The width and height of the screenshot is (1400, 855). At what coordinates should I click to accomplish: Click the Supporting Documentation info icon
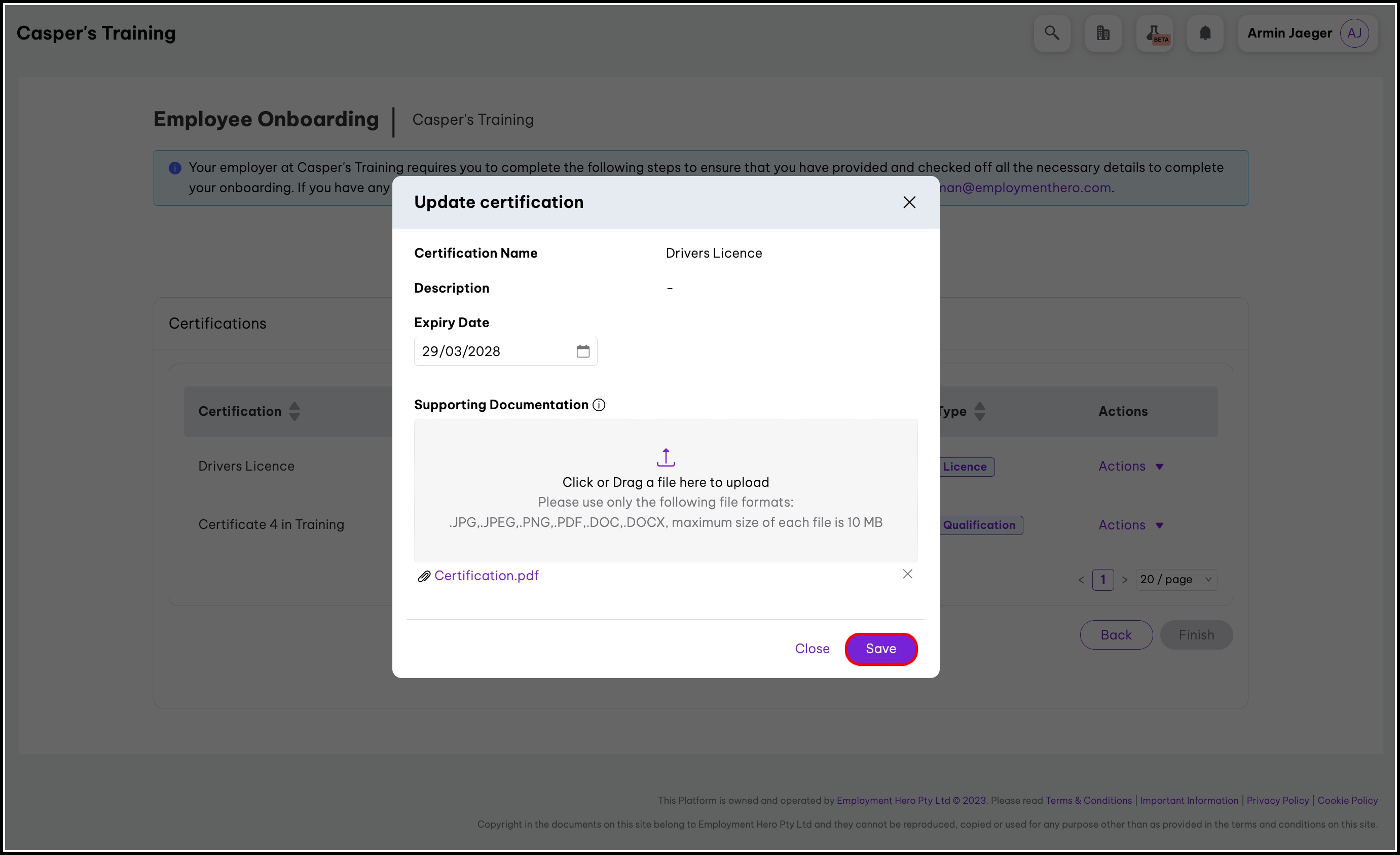click(599, 405)
